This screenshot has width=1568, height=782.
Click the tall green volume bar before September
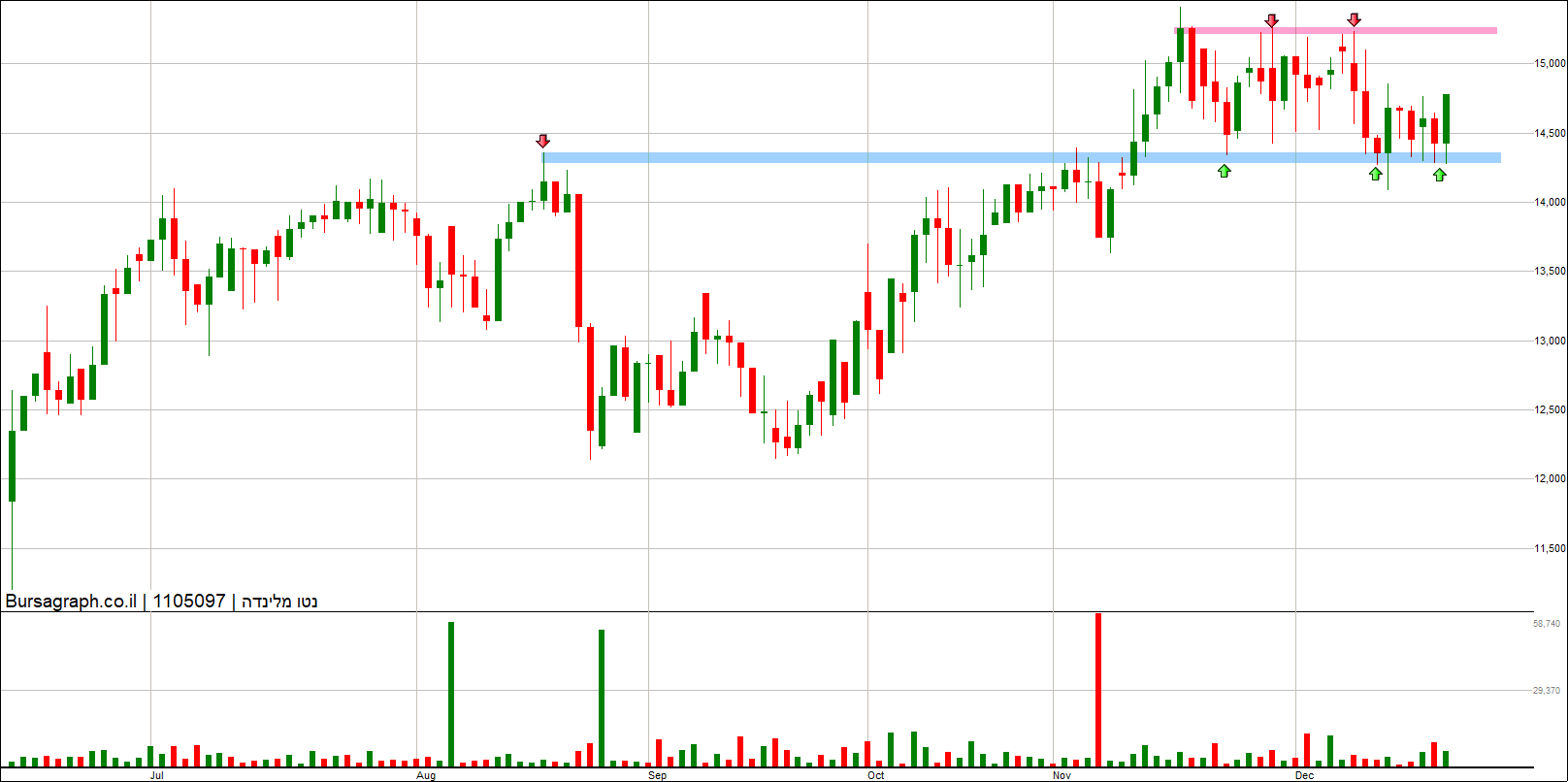pyautogui.click(x=602, y=699)
